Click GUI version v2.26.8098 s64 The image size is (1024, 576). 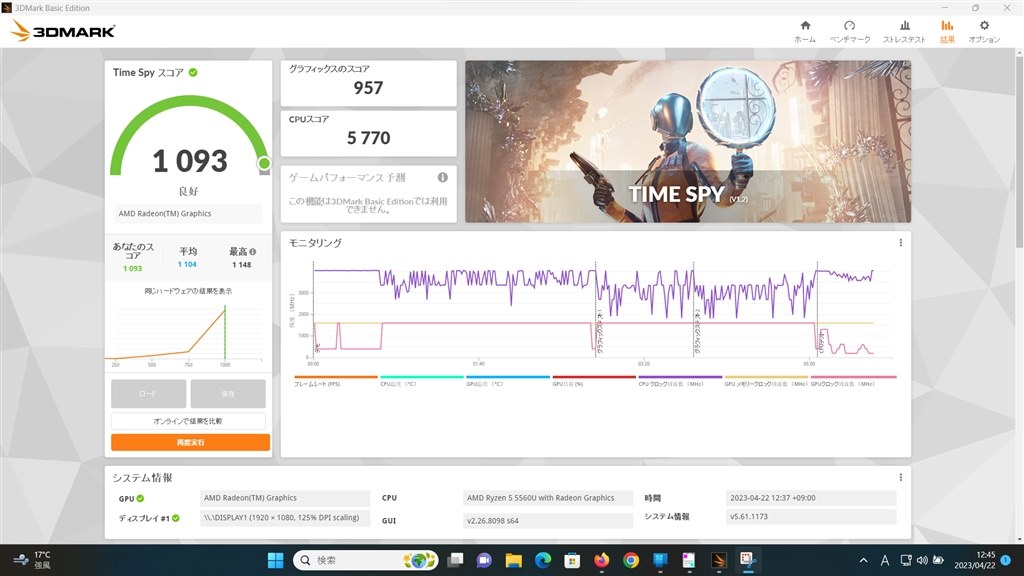pyautogui.click(x=548, y=520)
